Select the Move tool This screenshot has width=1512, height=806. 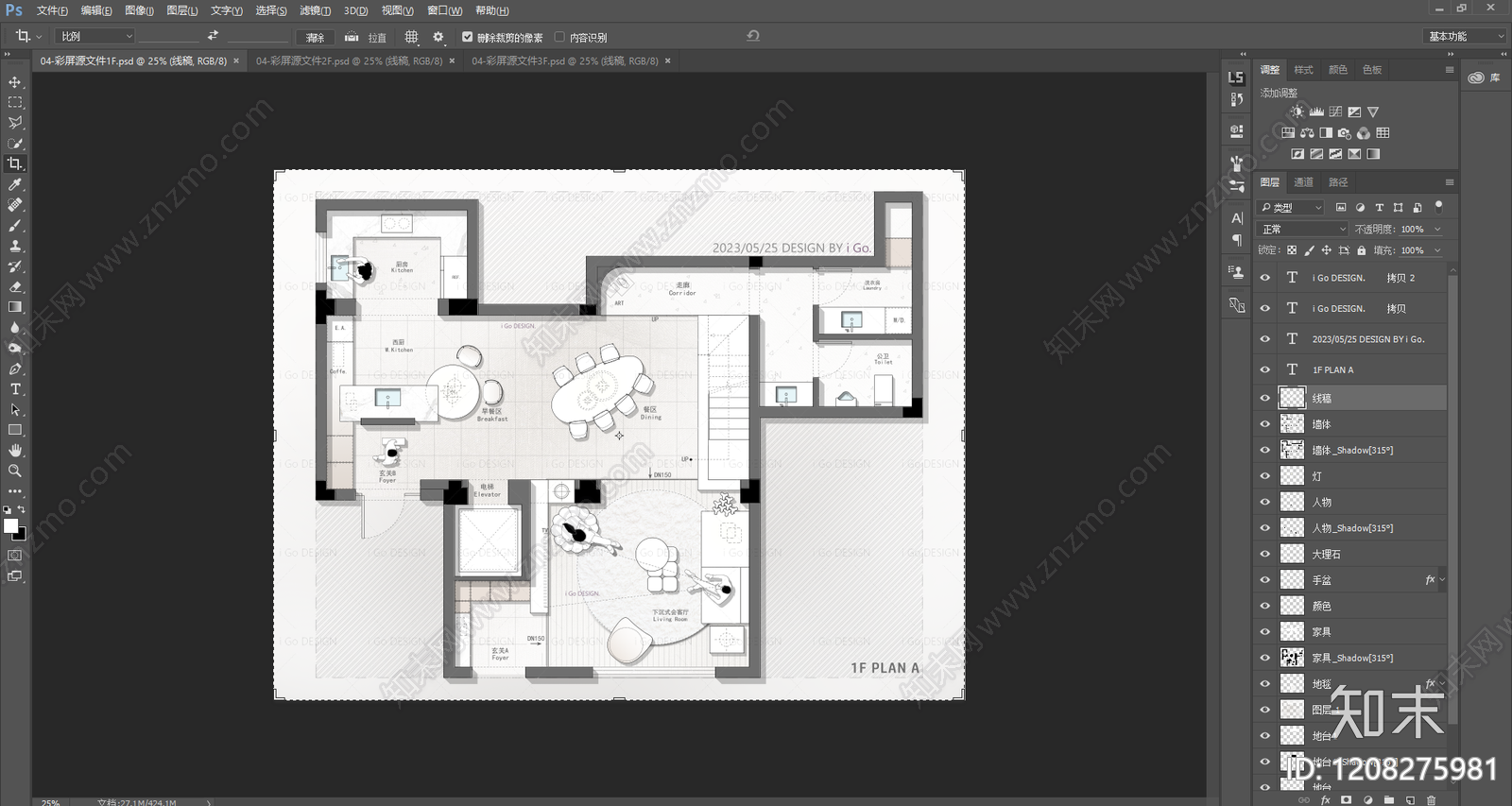tap(15, 82)
